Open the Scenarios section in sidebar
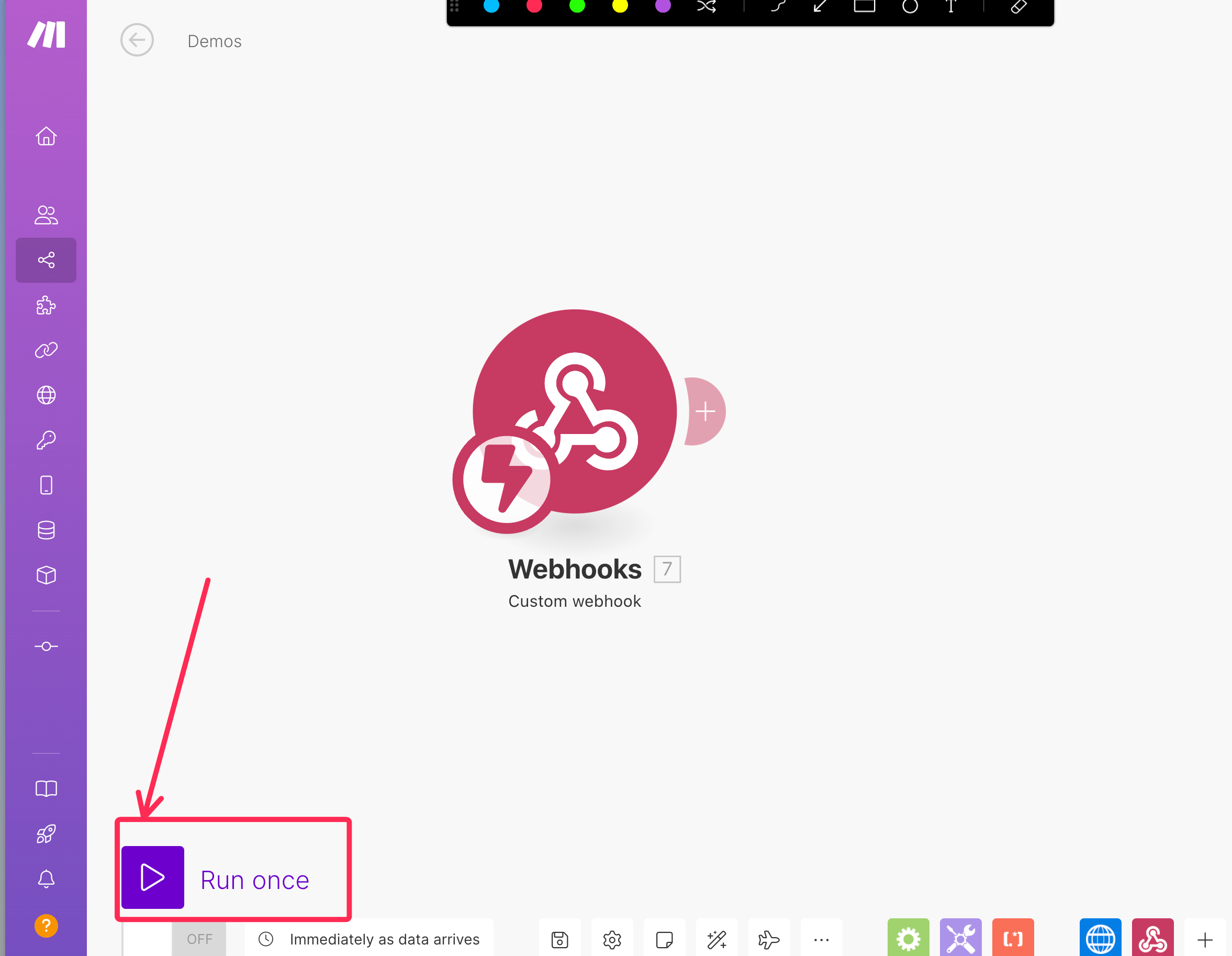The image size is (1232, 956). tap(46, 260)
